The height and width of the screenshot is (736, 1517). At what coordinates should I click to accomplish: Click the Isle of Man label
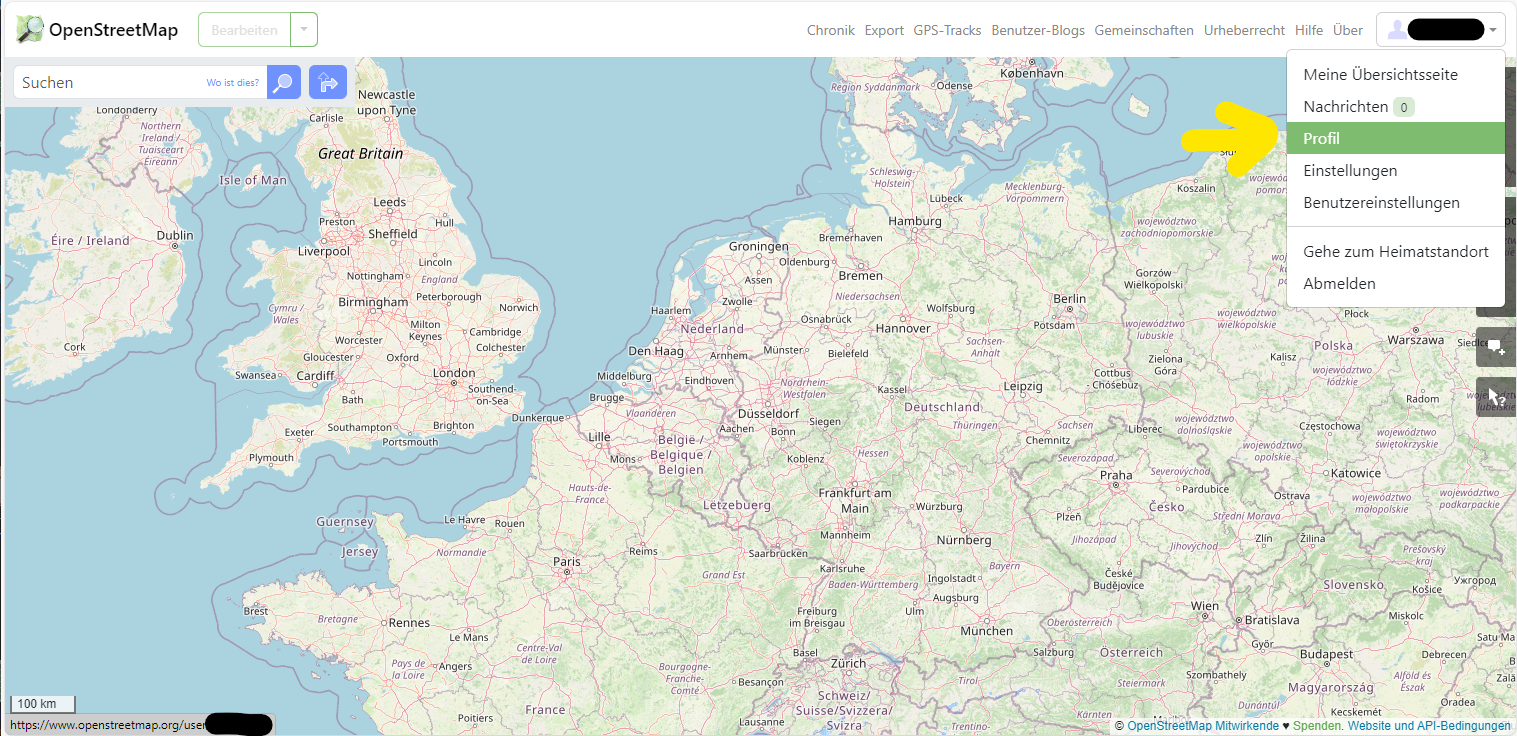[253, 180]
